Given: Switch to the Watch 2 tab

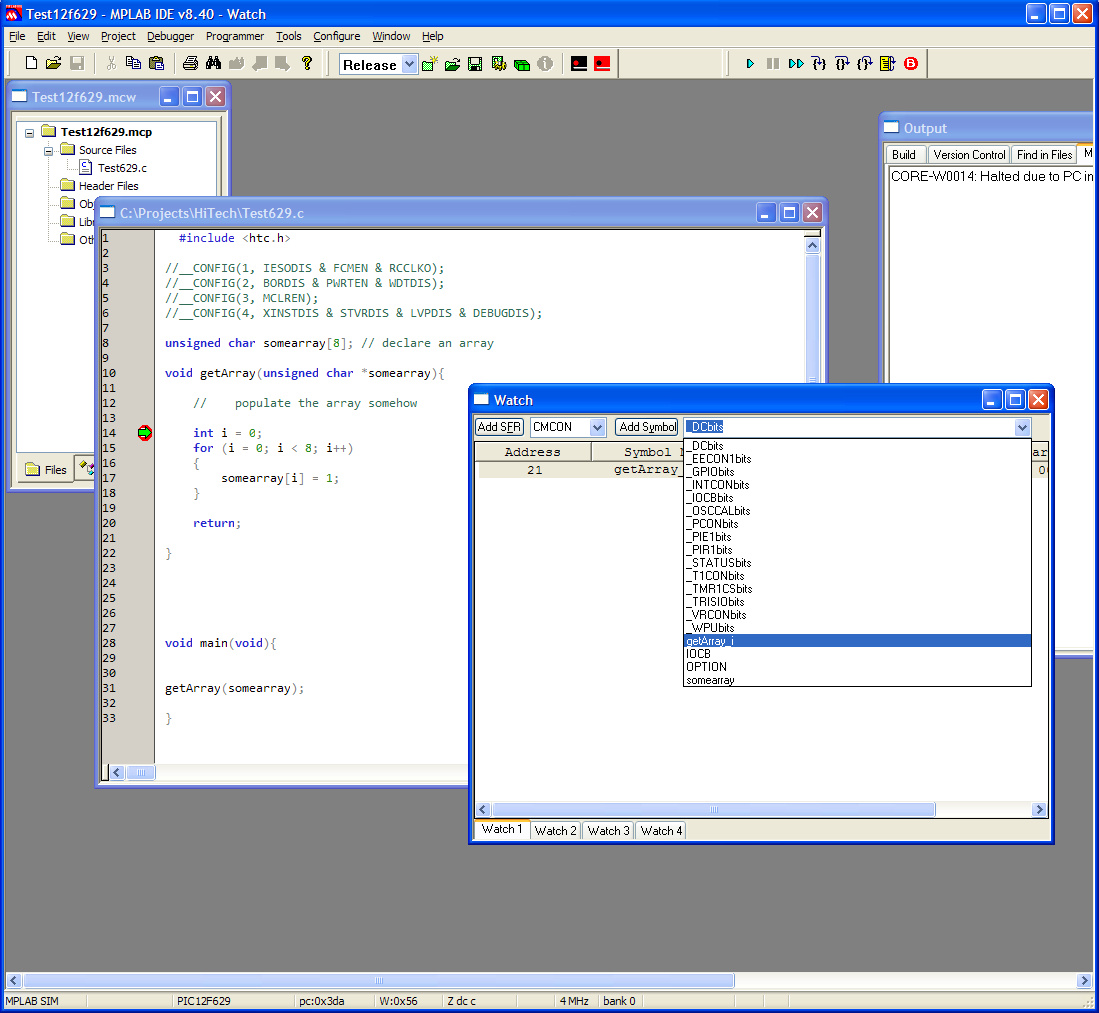Looking at the screenshot, I should pos(555,831).
